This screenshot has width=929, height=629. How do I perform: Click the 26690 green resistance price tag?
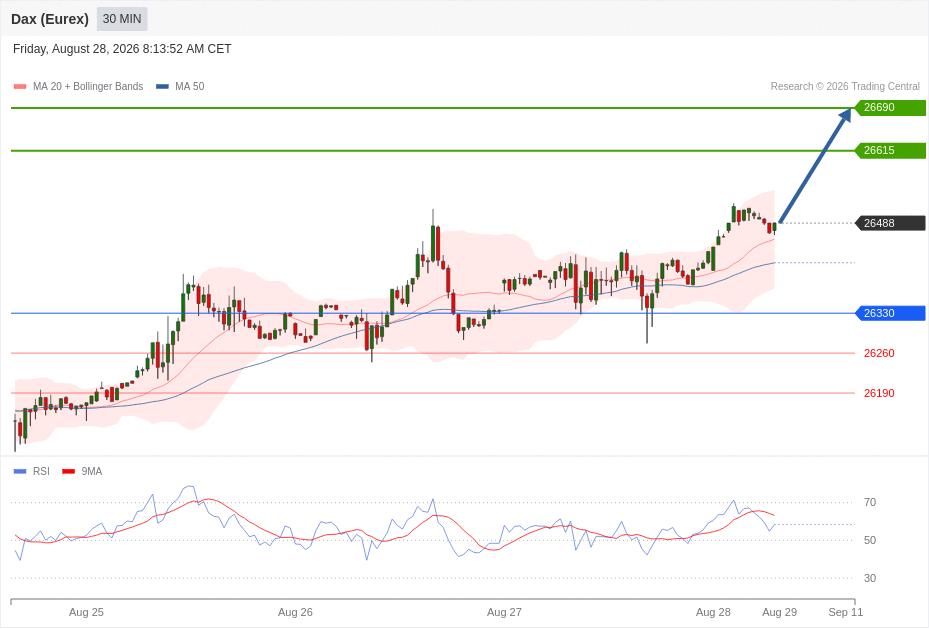890,108
